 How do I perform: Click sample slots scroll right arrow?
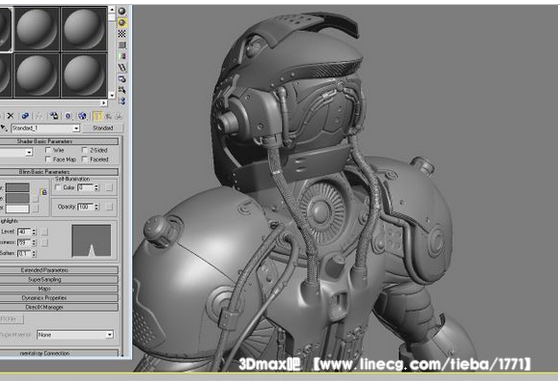point(104,103)
